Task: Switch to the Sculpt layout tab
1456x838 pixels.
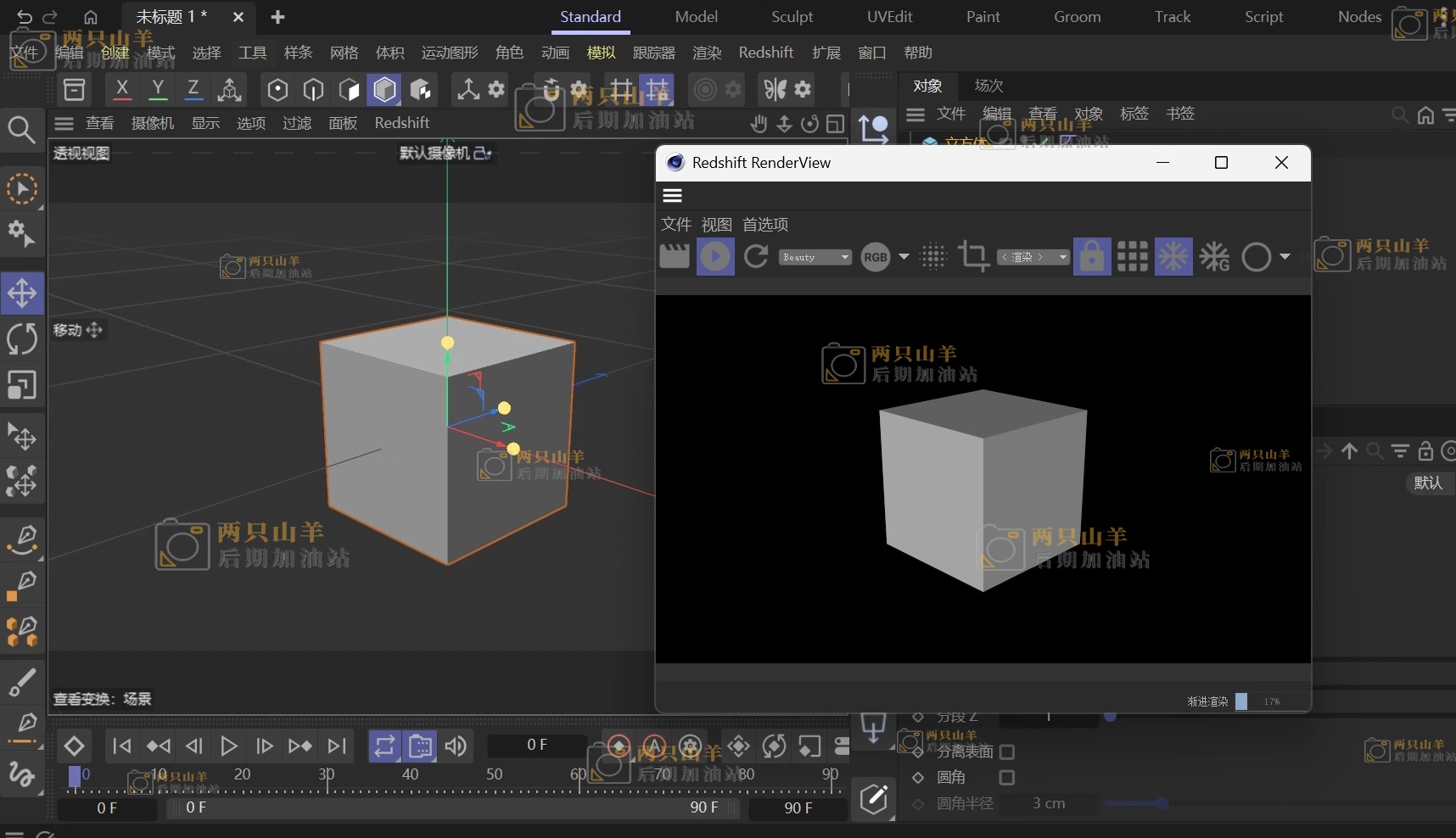Action: coord(792,17)
